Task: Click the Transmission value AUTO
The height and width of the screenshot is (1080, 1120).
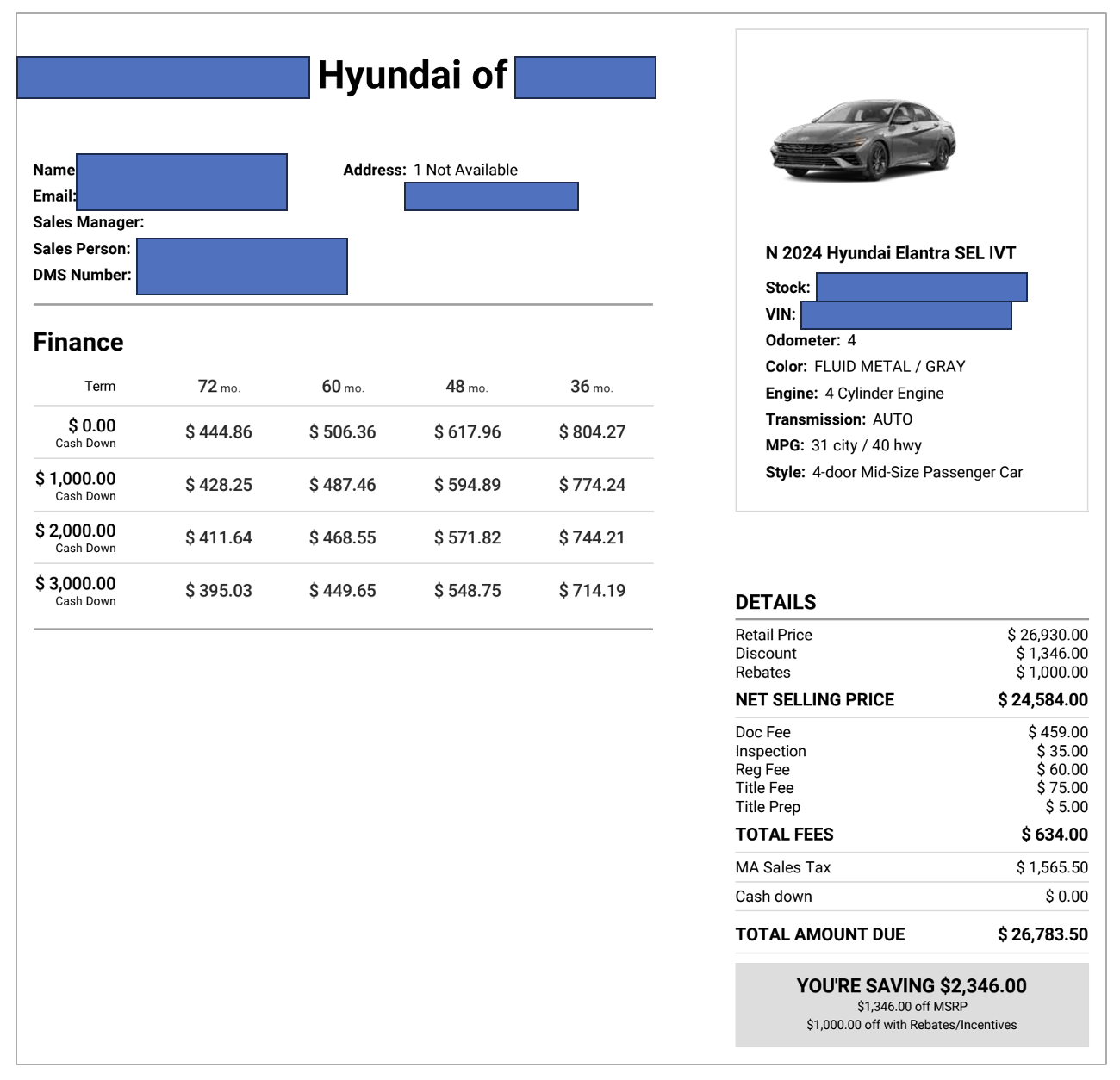Action: coord(893,419)
